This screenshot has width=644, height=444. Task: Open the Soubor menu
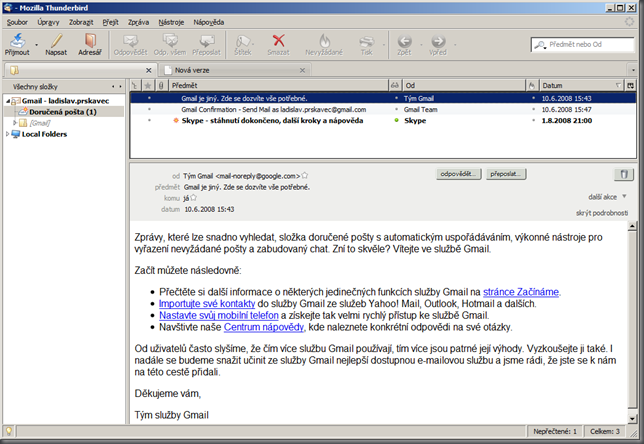(17, 22)
